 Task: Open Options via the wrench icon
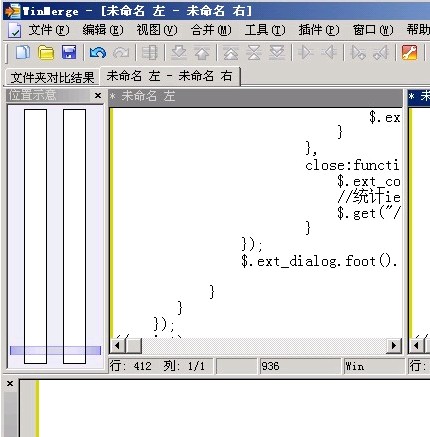pyautogui.click(x=410, y=53)
